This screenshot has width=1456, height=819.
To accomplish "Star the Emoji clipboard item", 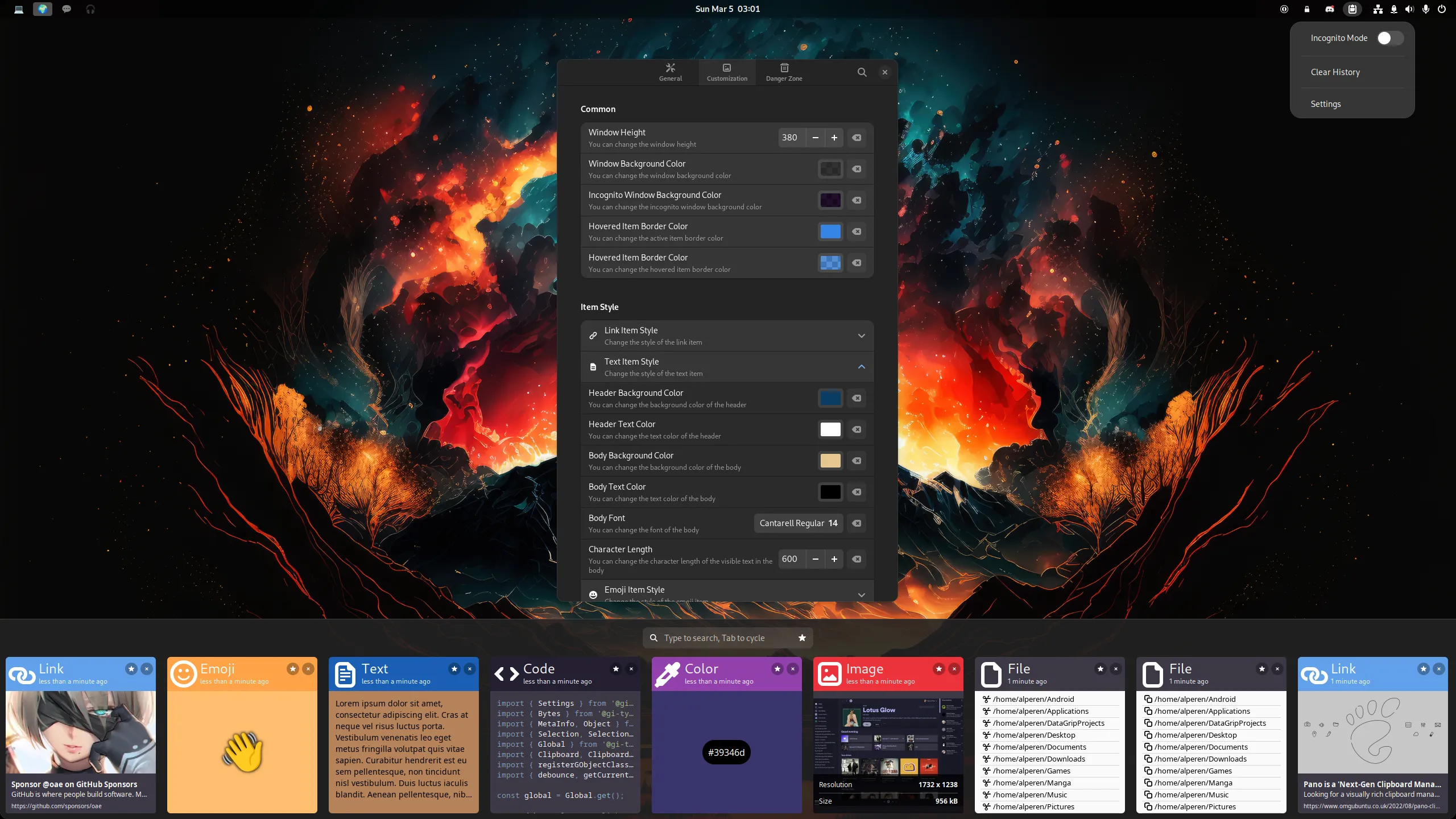I will pos(292,669).
